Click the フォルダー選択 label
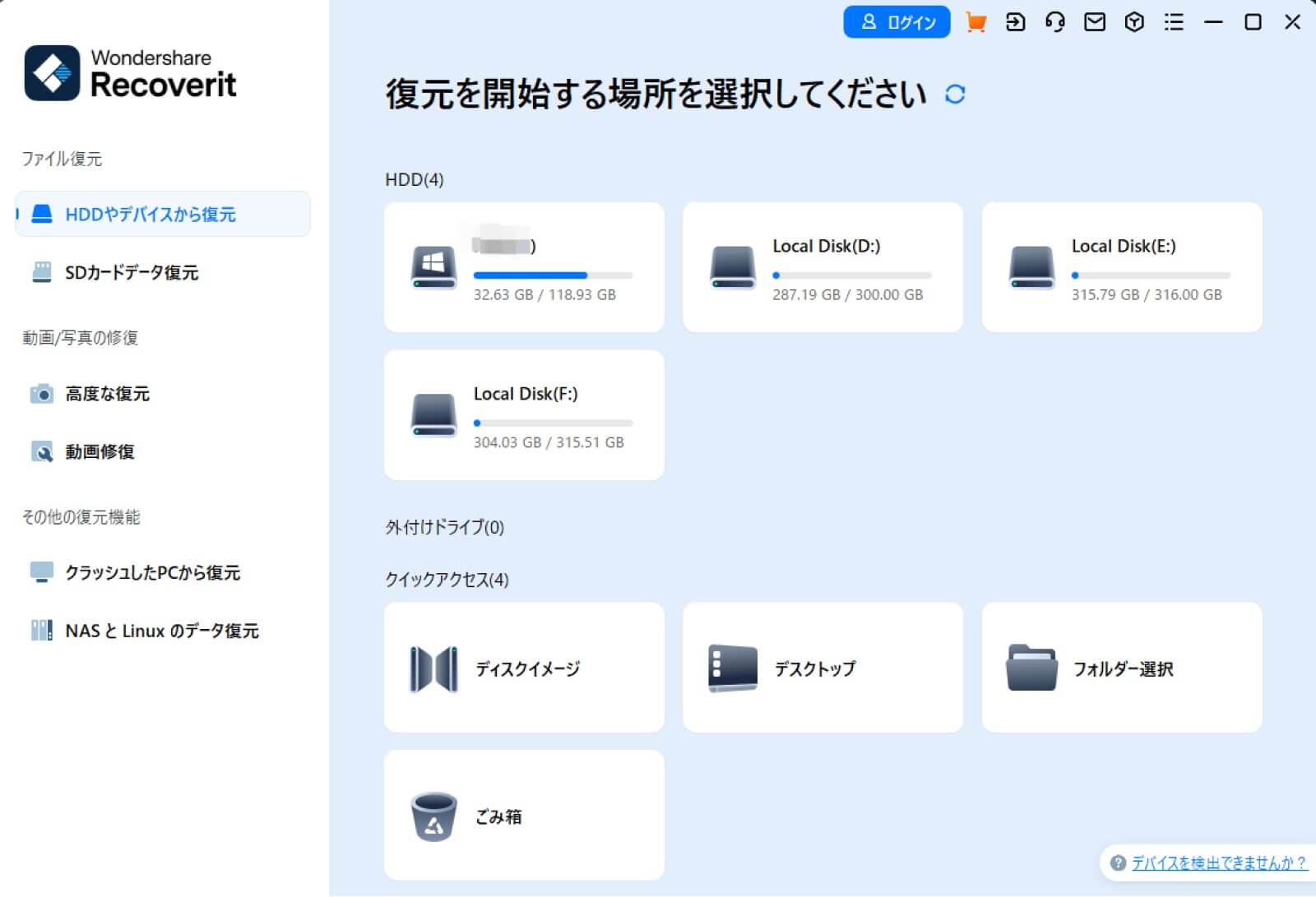The image size is (1316, 897). pos(1123,669)
